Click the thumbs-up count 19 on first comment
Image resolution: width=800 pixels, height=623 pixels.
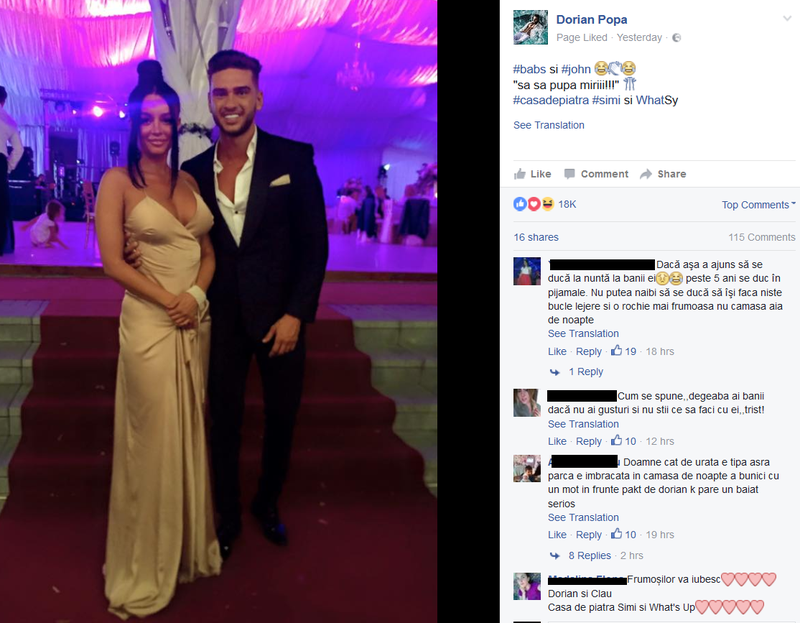623,351
